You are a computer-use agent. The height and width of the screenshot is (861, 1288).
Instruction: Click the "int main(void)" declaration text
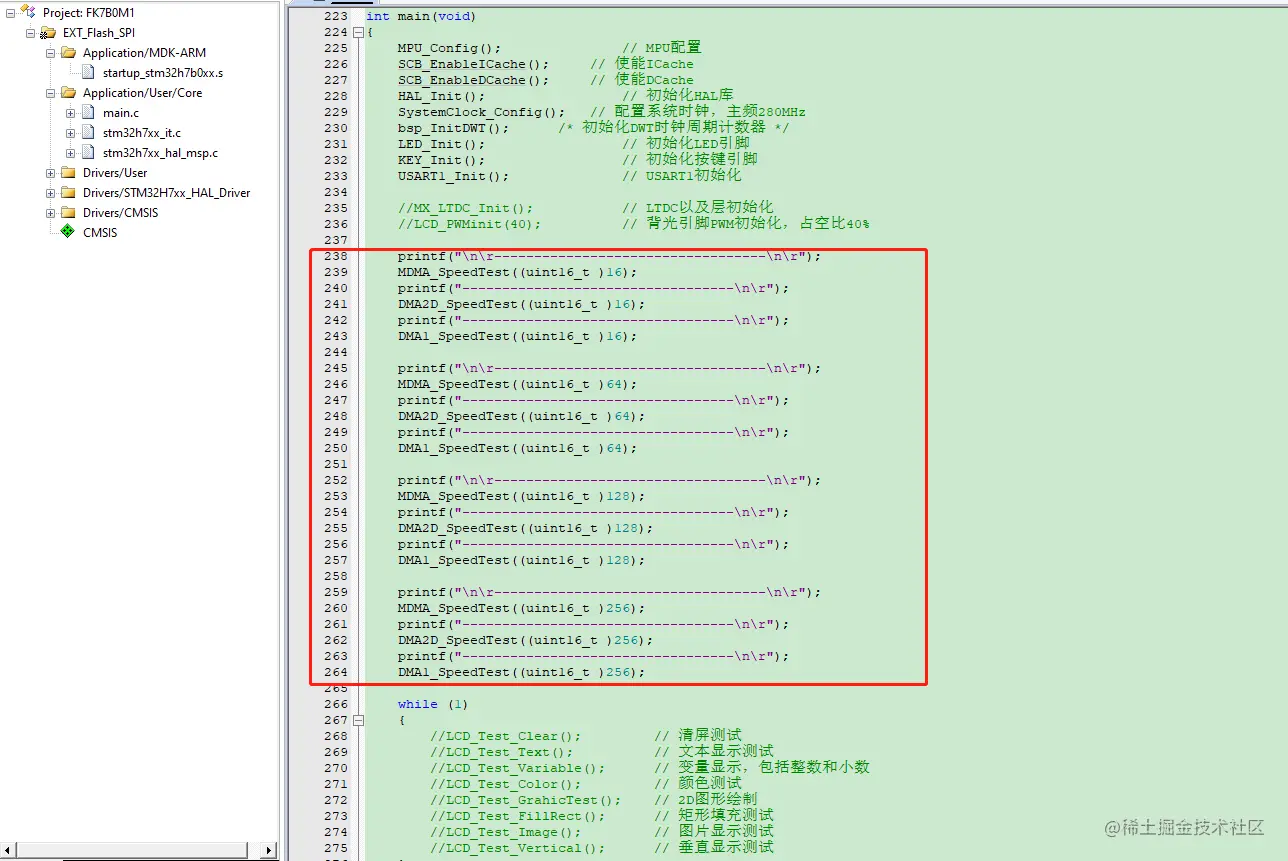421,16
